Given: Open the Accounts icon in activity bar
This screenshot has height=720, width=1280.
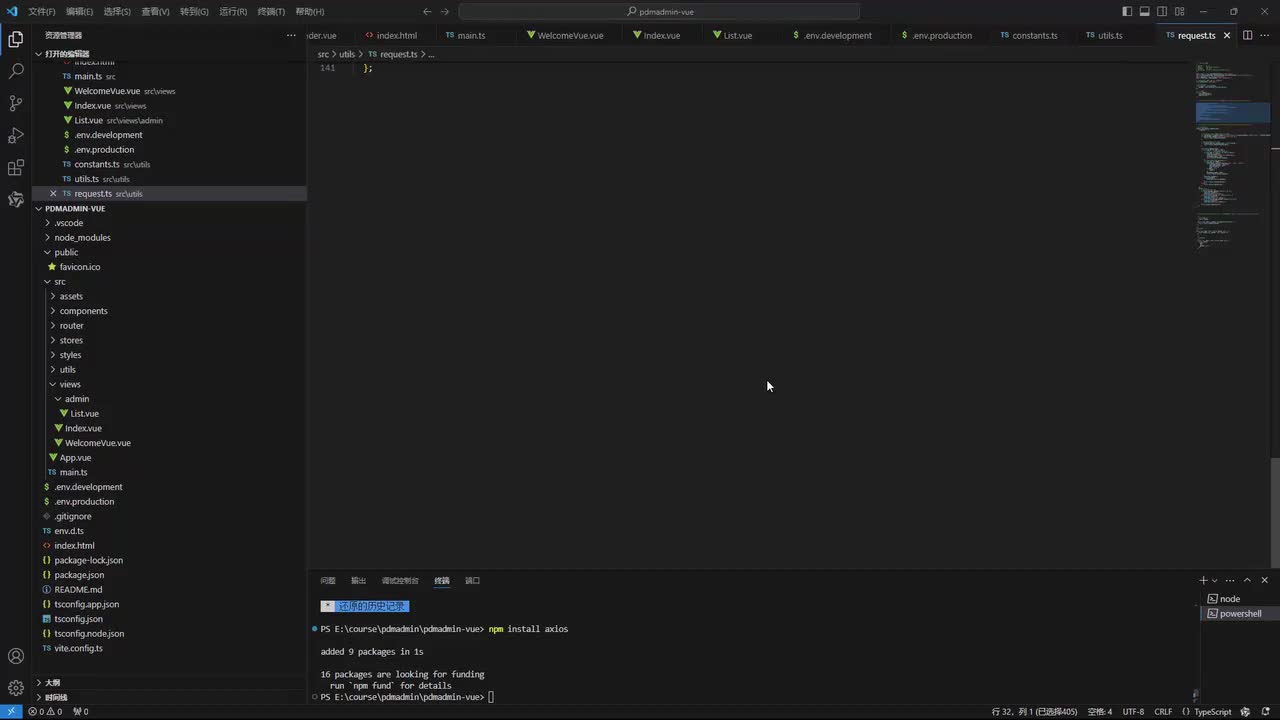Looking at the screenshot, I should click(x=16, y=657).
